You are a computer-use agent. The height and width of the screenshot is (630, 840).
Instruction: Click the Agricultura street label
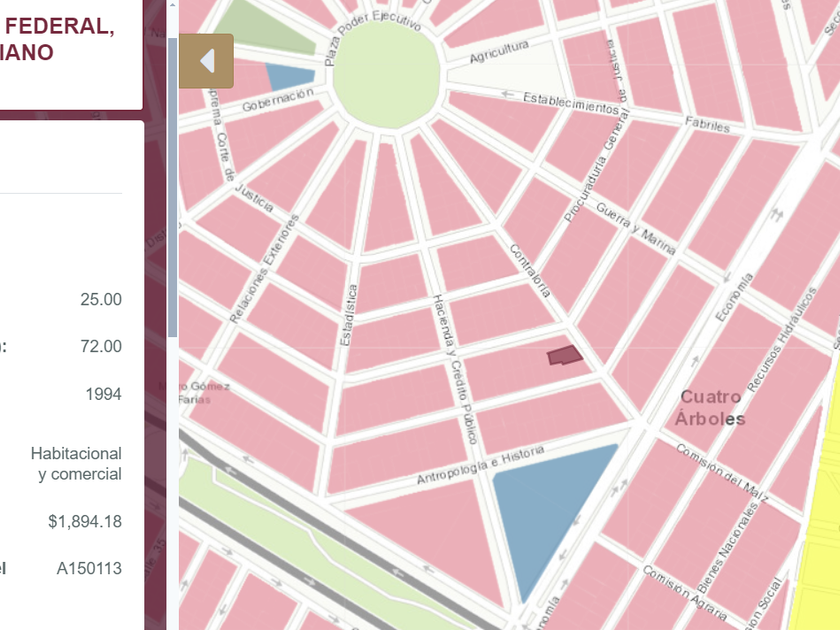pyautogui.click(x=499, y=51)
